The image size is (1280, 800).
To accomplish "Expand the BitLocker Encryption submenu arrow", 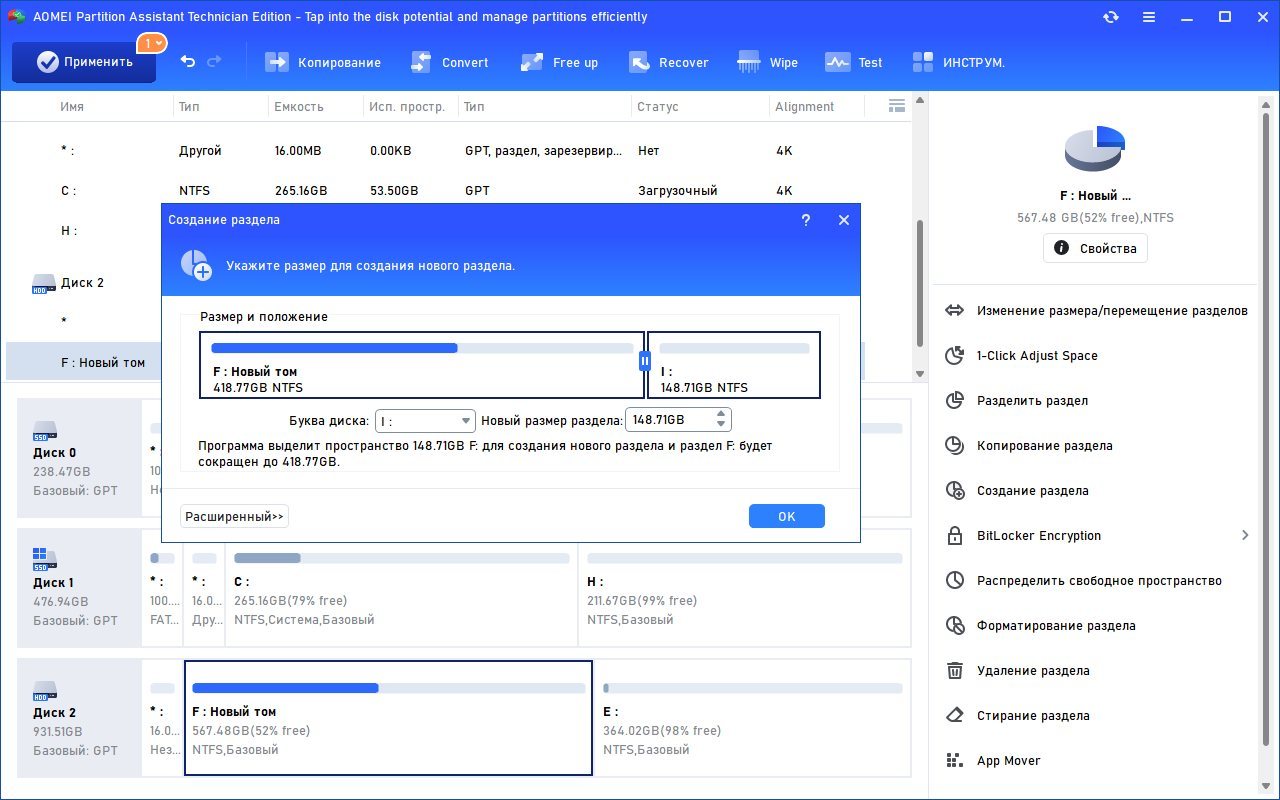I will (x=1245, y=536).
